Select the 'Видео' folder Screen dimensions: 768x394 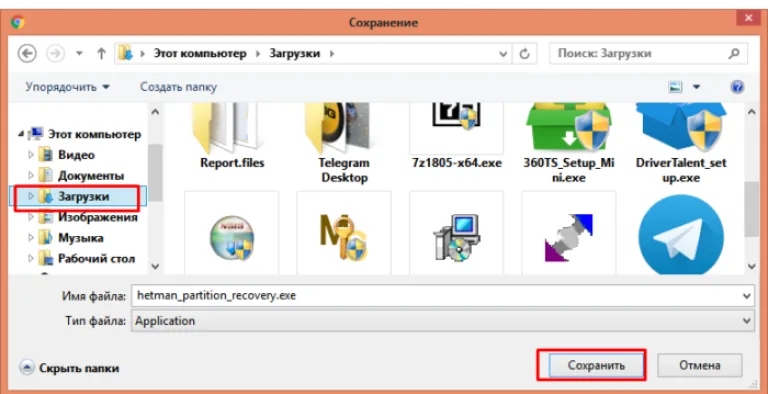tap(76, 155)
